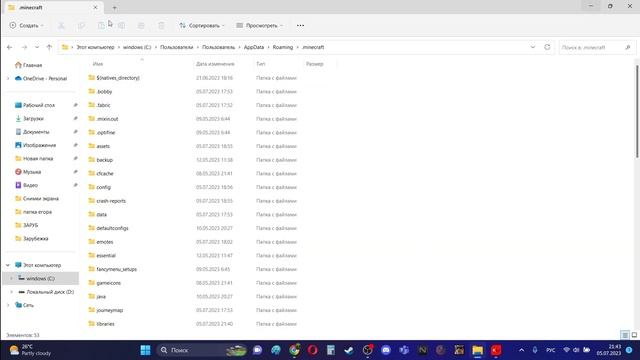
Task: Expand windows (C:) drive node
Action: click(11, 278)
